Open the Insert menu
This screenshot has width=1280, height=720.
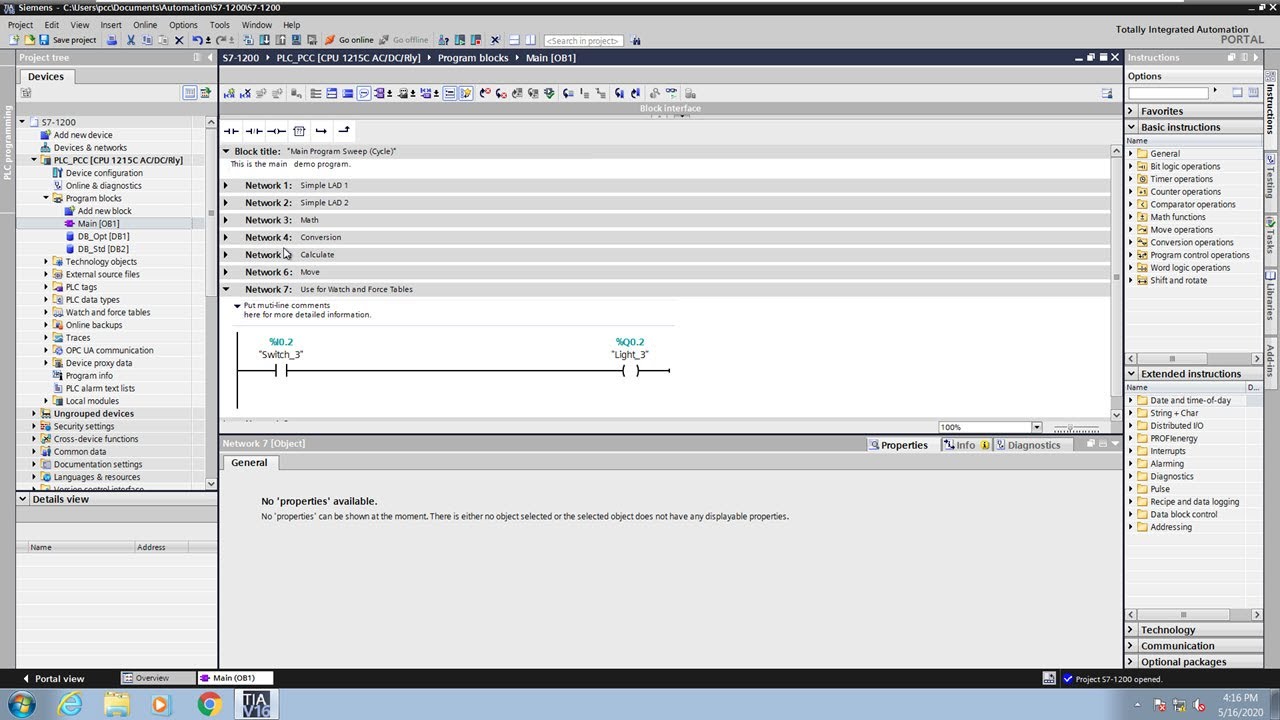click(111, 25)
